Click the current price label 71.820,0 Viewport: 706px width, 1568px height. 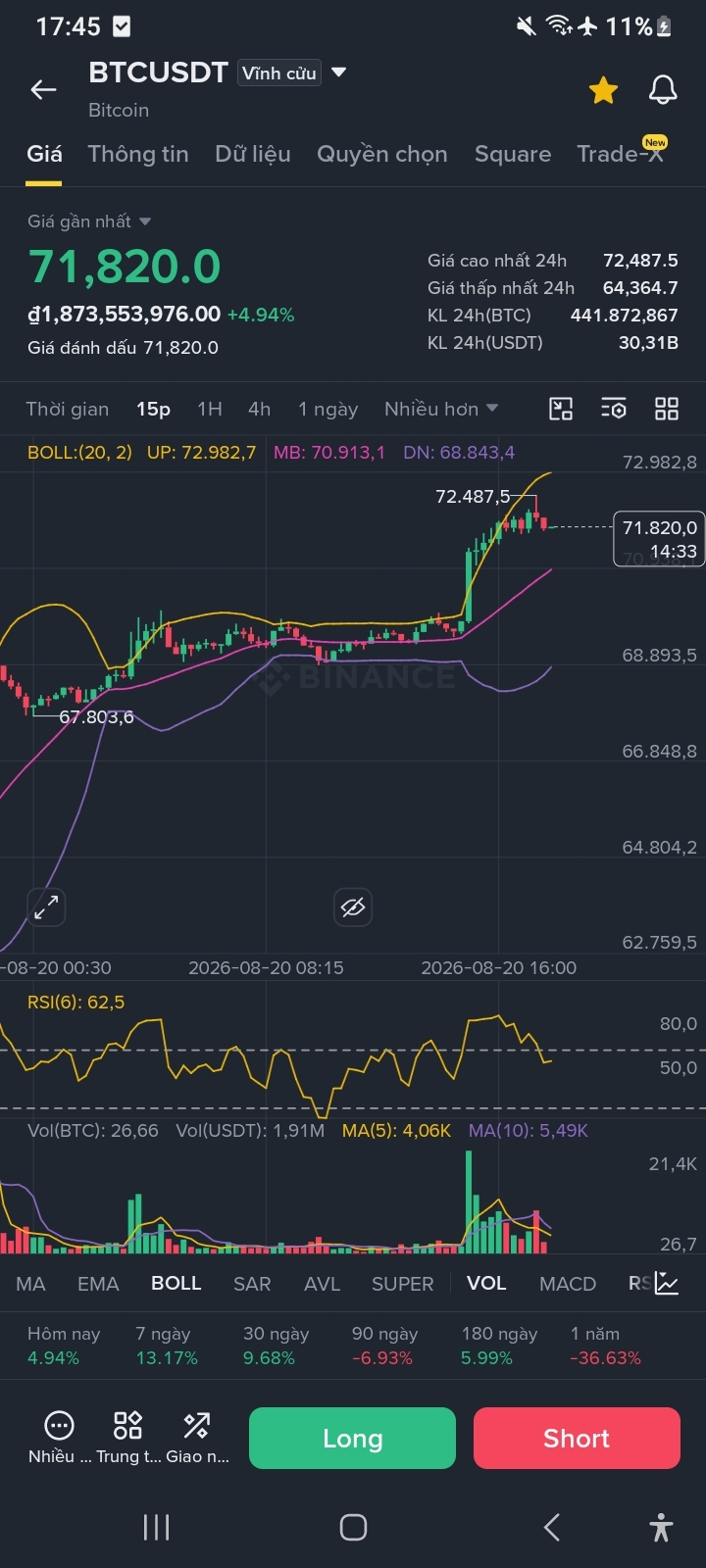659,539
